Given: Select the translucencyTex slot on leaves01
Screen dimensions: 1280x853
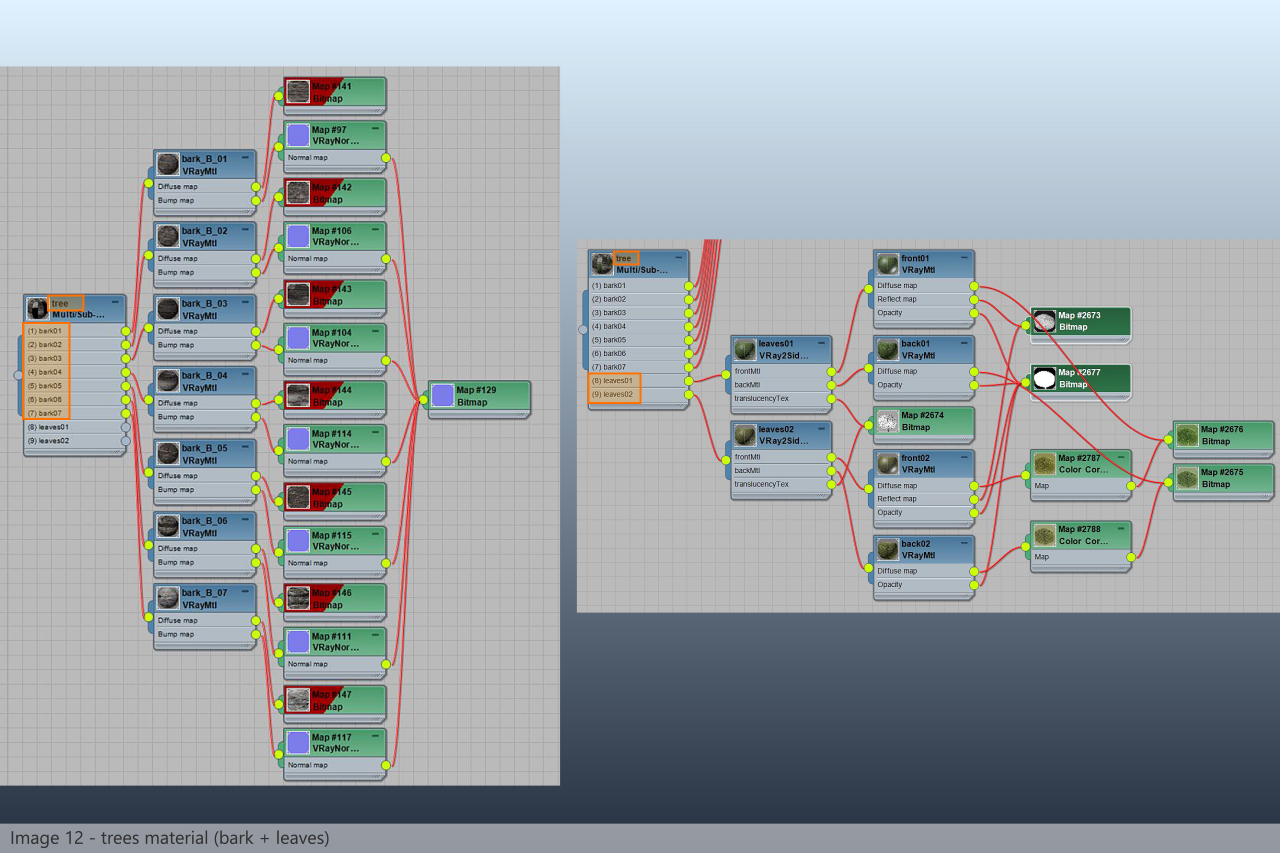Looking at the screenshot, I should [780, 398].
